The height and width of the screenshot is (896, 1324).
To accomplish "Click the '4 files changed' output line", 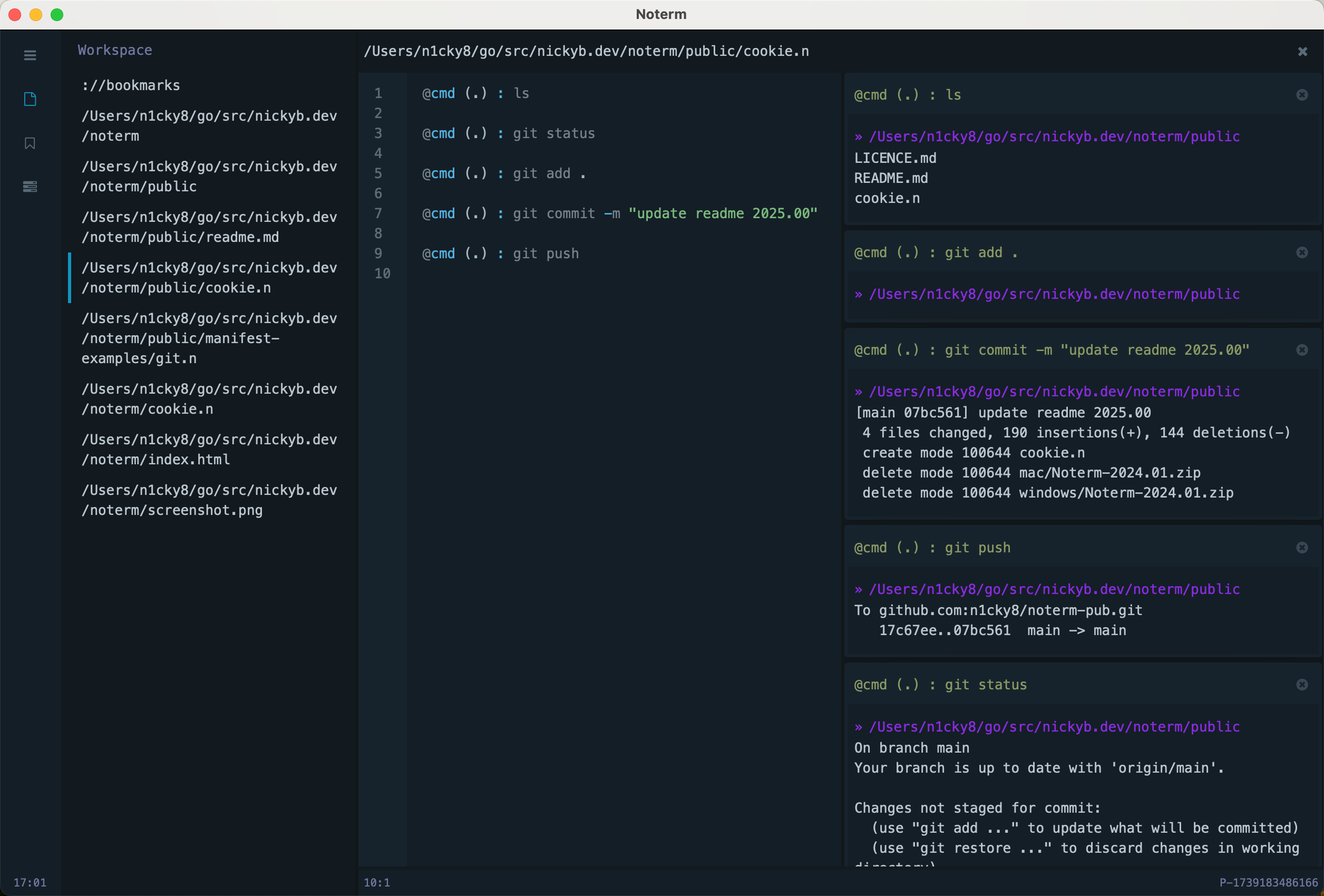I will click(1076, 433).
